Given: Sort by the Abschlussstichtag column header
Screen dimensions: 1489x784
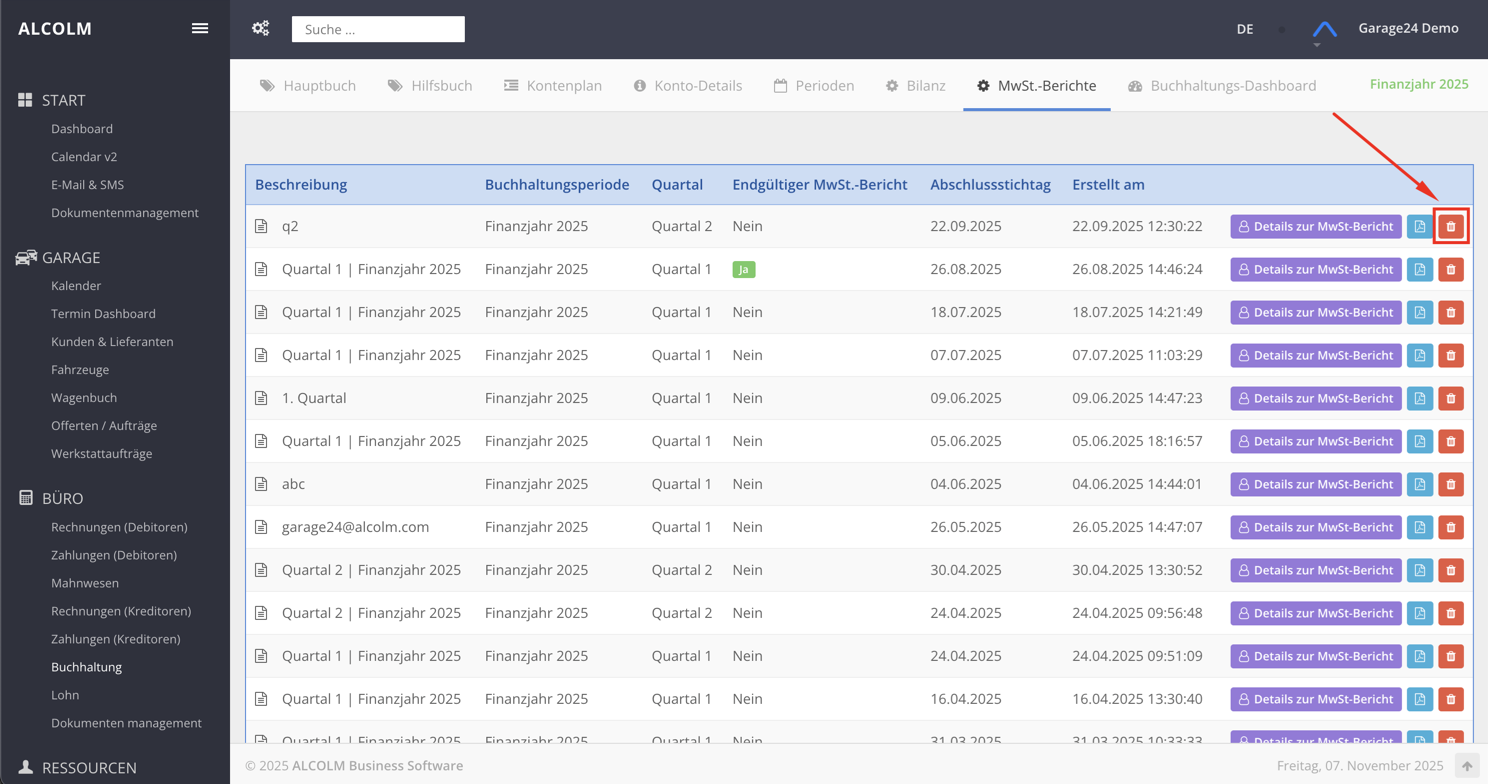Looking at the screenshot, I should pyautogui.click(x=989, y=185).
